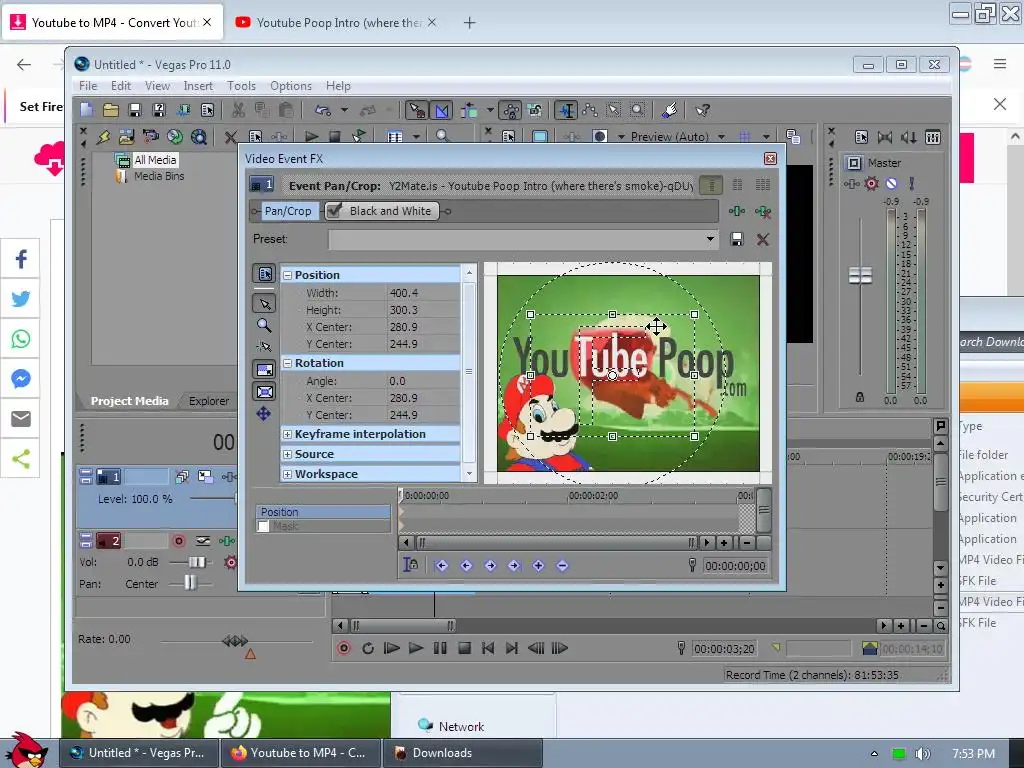Click Master FX gear icon
The width and height of the screenshot is (1024, 768).
point(871,184)
